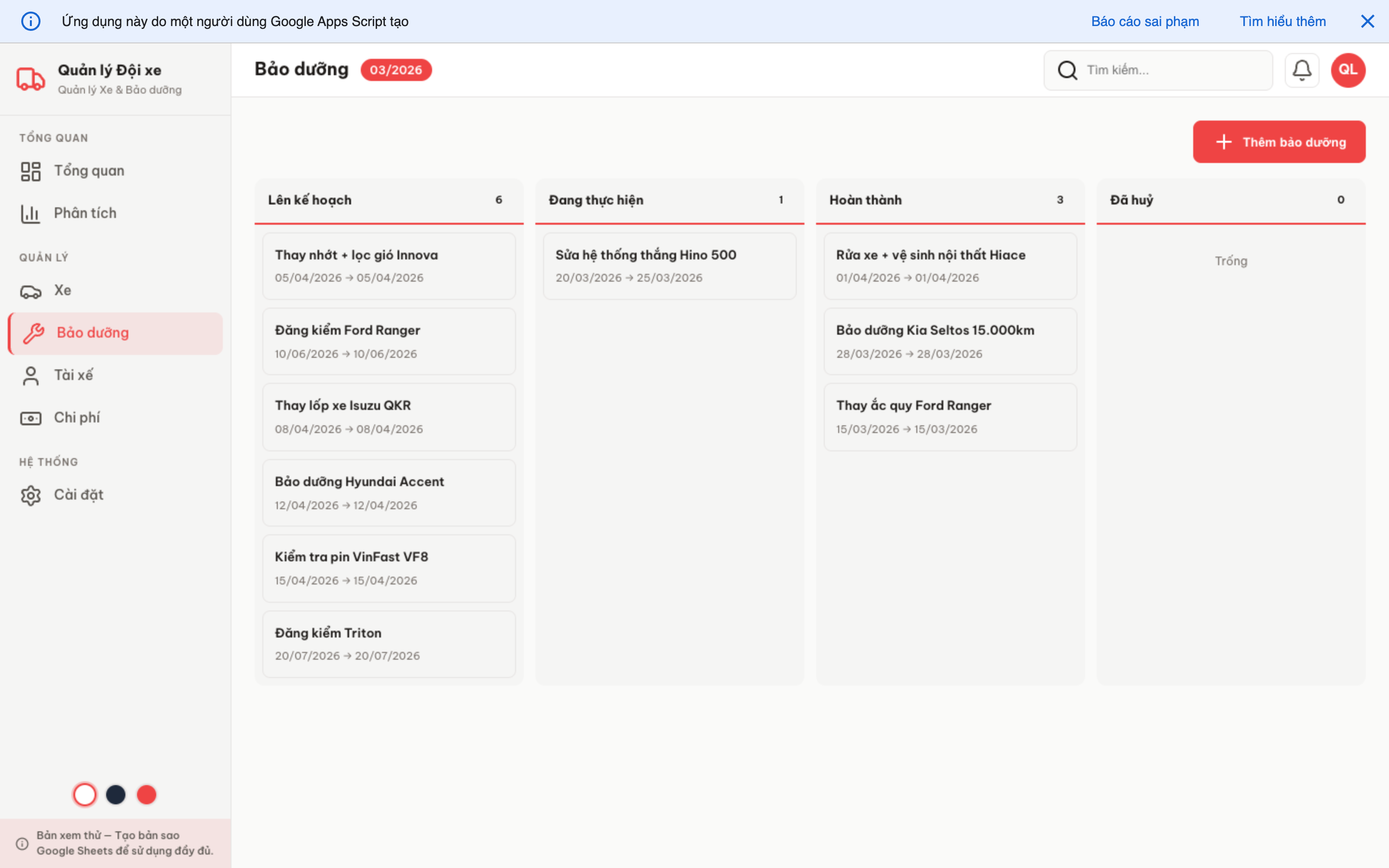Open the Tìm hiểu thêm menu item
The height and width of the screenshot is (868, 1389).
coord(1283,21)
